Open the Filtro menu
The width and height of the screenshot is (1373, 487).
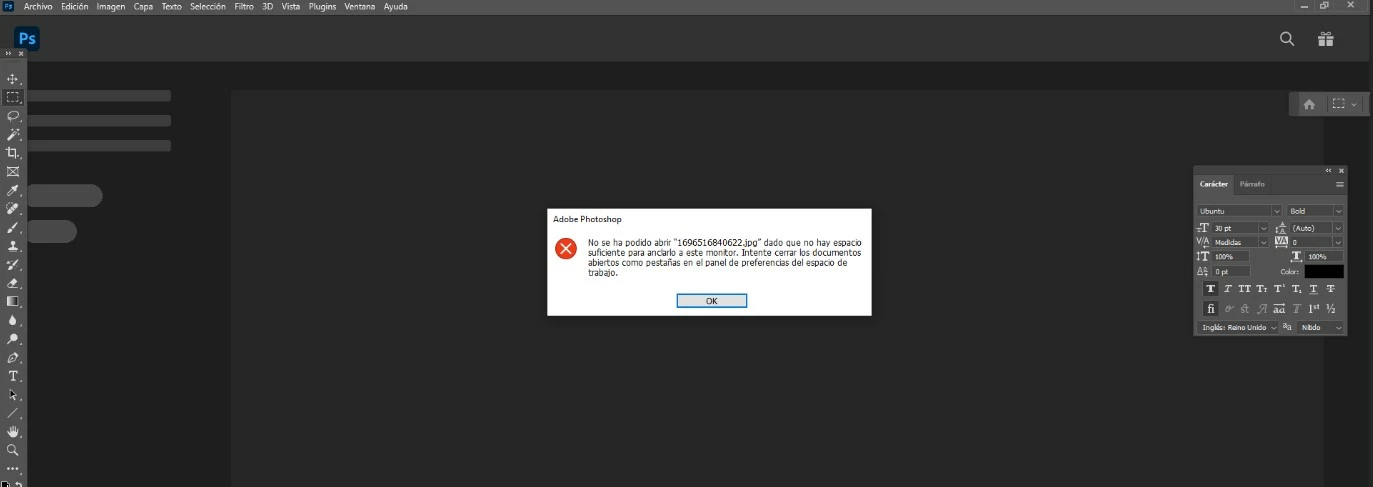pos(243,6)
